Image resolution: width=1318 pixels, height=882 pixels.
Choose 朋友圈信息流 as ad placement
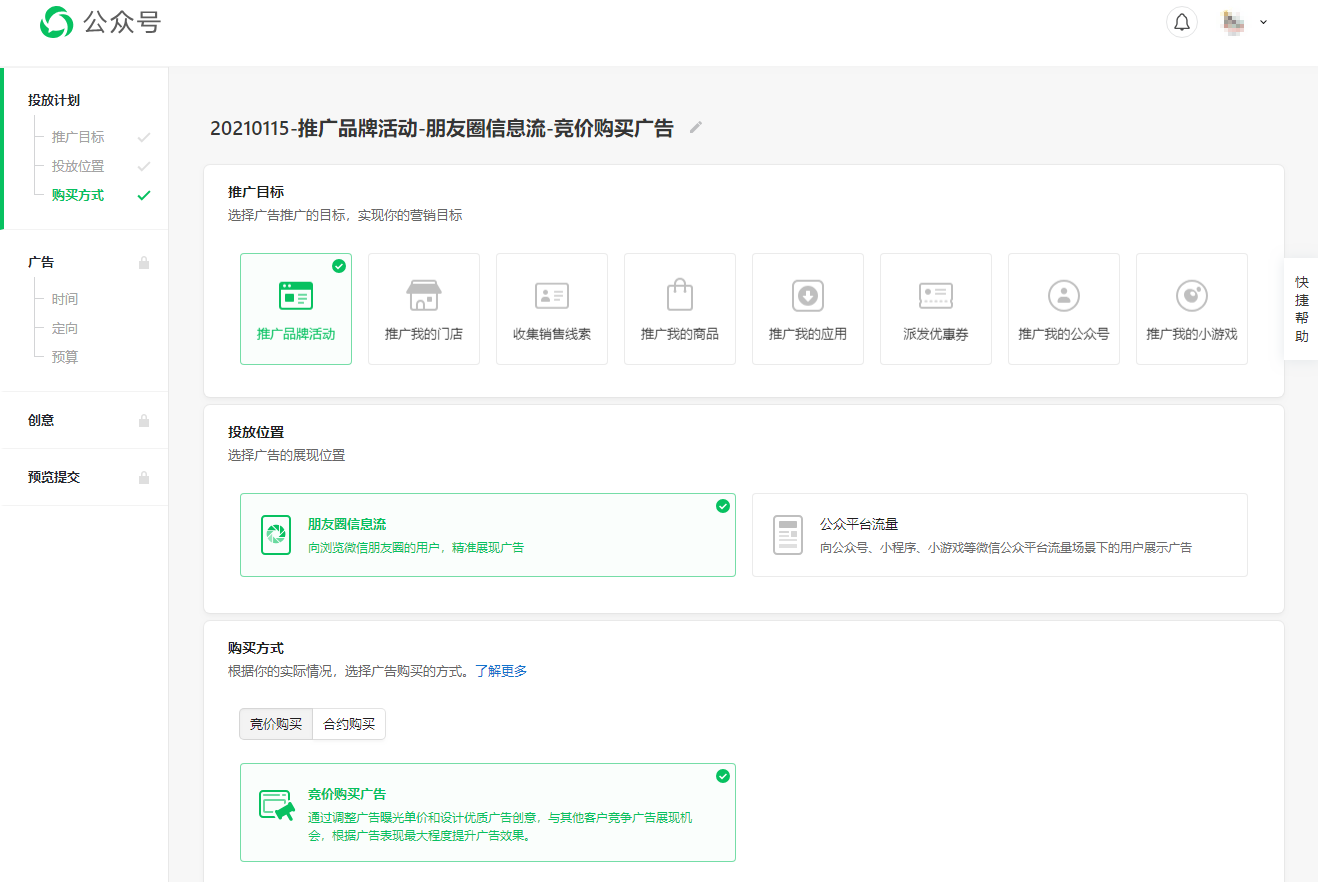487,535
